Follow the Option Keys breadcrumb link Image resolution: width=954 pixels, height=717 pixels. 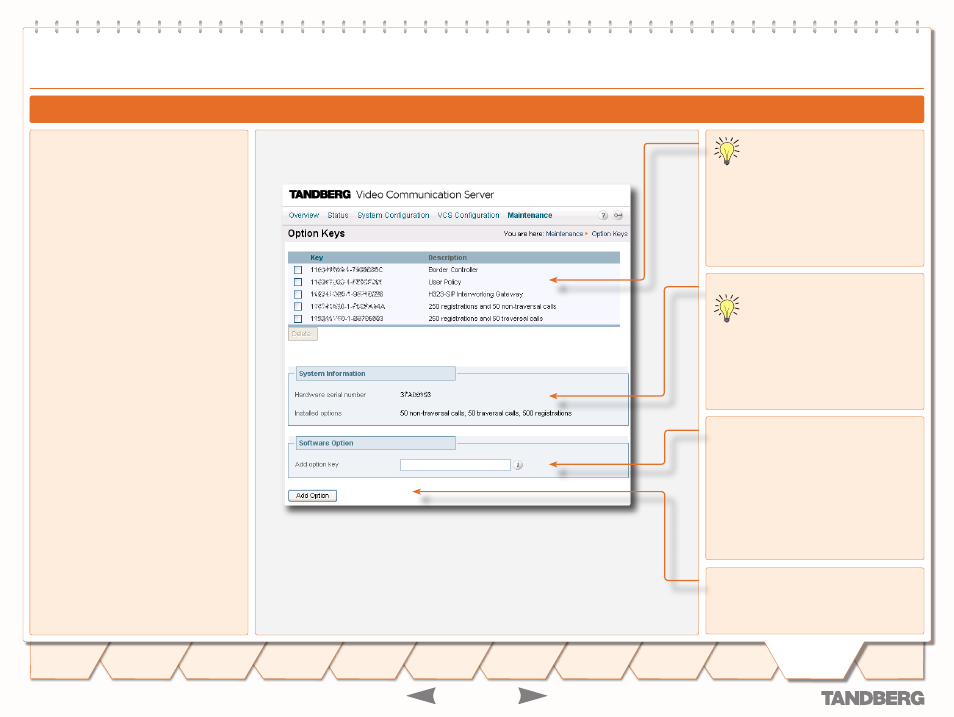click(609, 234)
